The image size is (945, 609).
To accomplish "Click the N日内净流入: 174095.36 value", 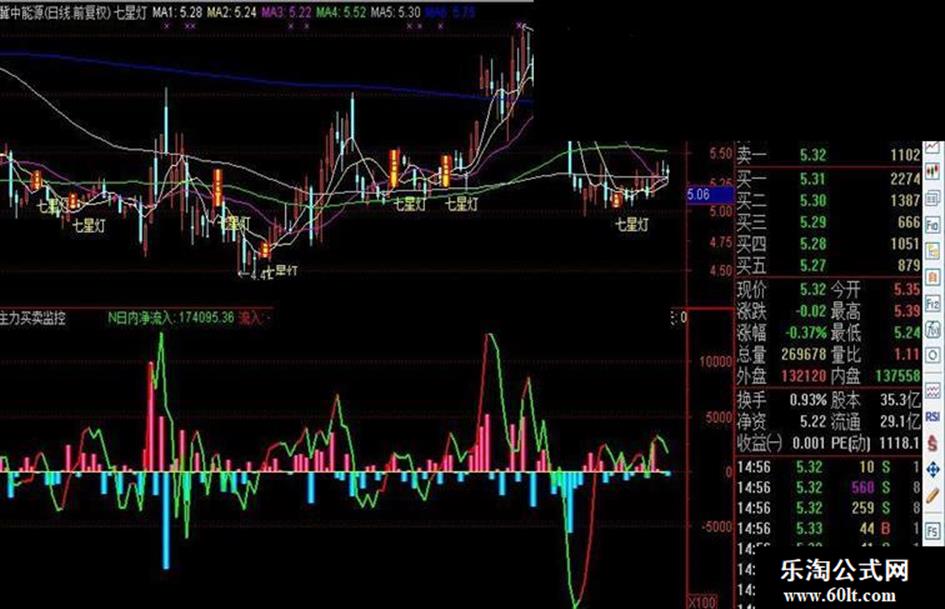I will point(171,318).
